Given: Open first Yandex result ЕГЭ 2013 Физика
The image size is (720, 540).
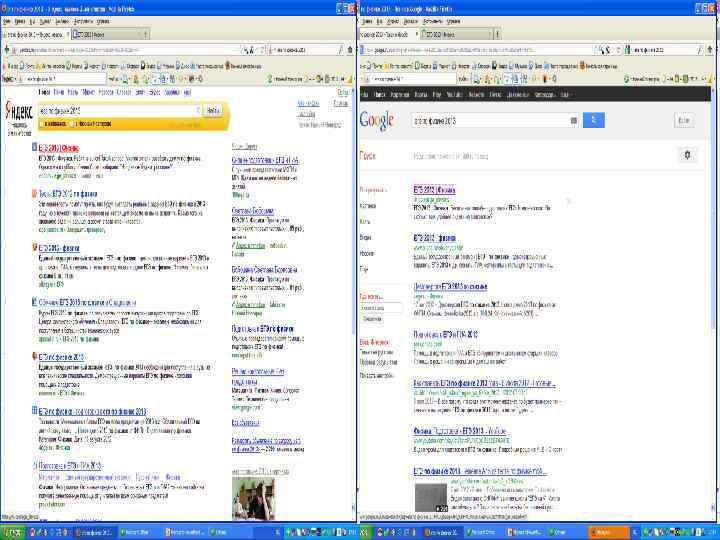Looking at the screenshot, I should 59,148.
